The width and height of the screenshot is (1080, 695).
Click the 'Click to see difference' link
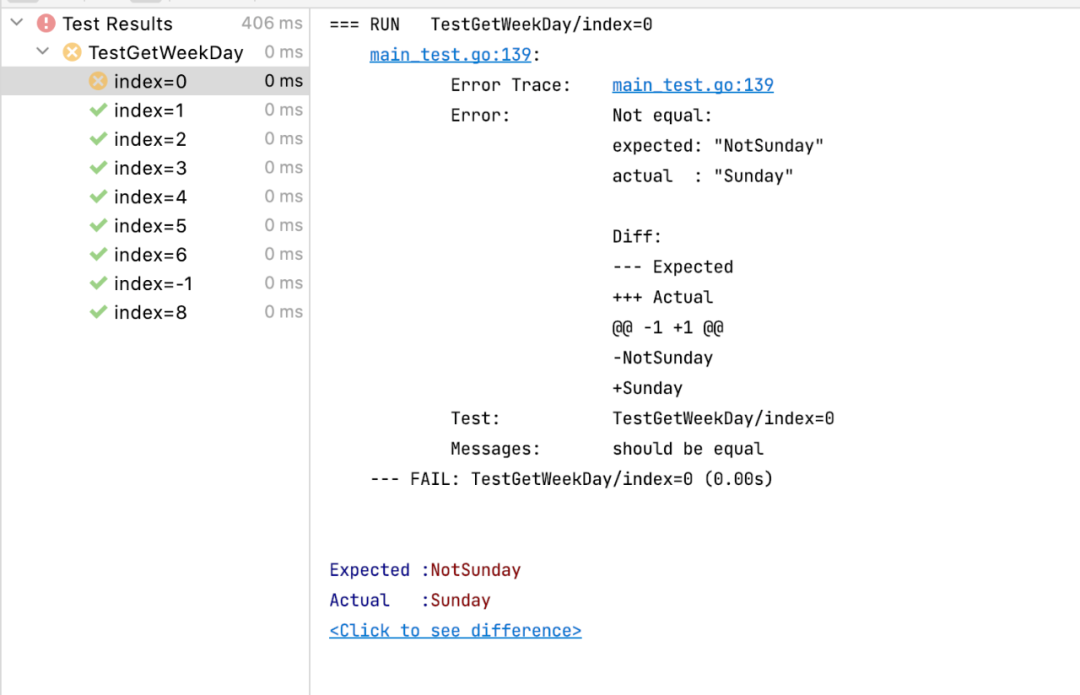(x=455, y=631)
